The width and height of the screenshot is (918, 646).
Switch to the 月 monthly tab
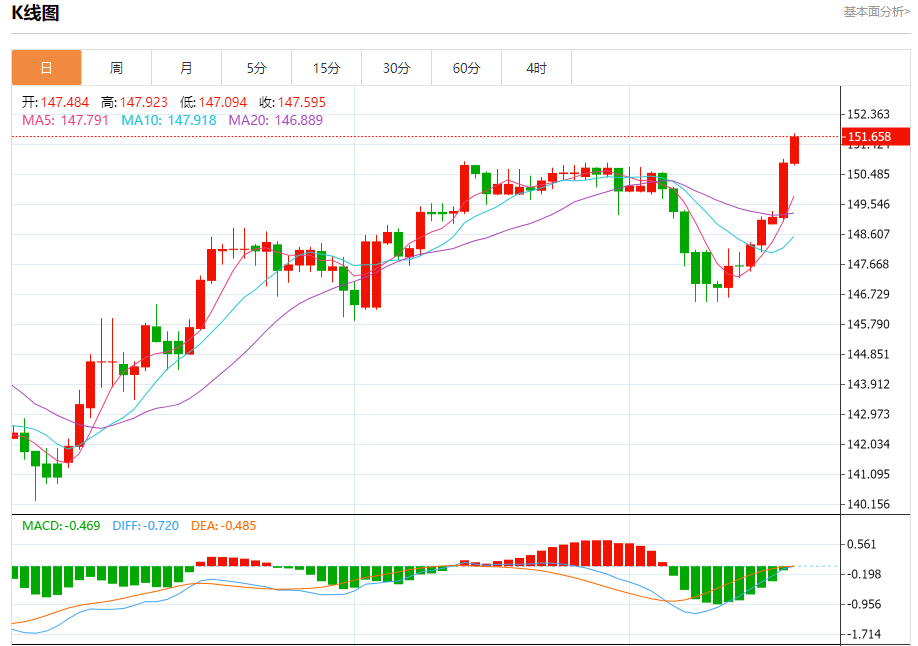(186, 68)
